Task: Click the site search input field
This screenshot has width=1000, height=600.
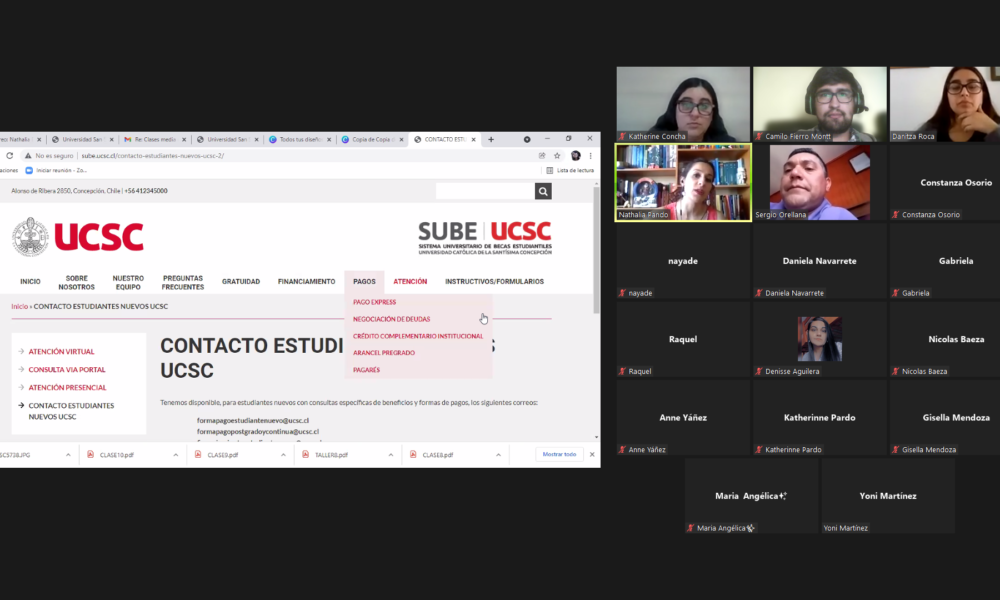Action: (x=485, y=191)
